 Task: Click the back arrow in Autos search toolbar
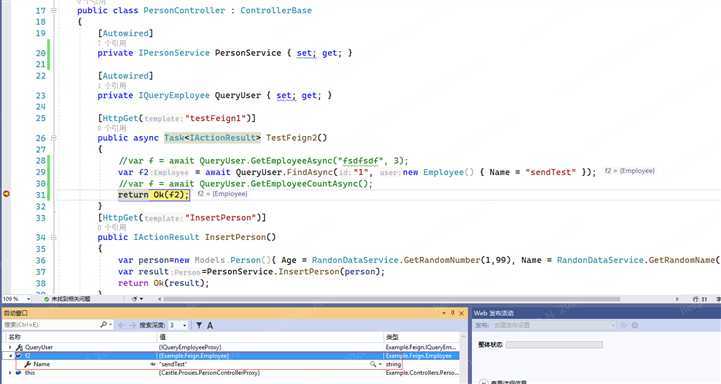(121, 325)
